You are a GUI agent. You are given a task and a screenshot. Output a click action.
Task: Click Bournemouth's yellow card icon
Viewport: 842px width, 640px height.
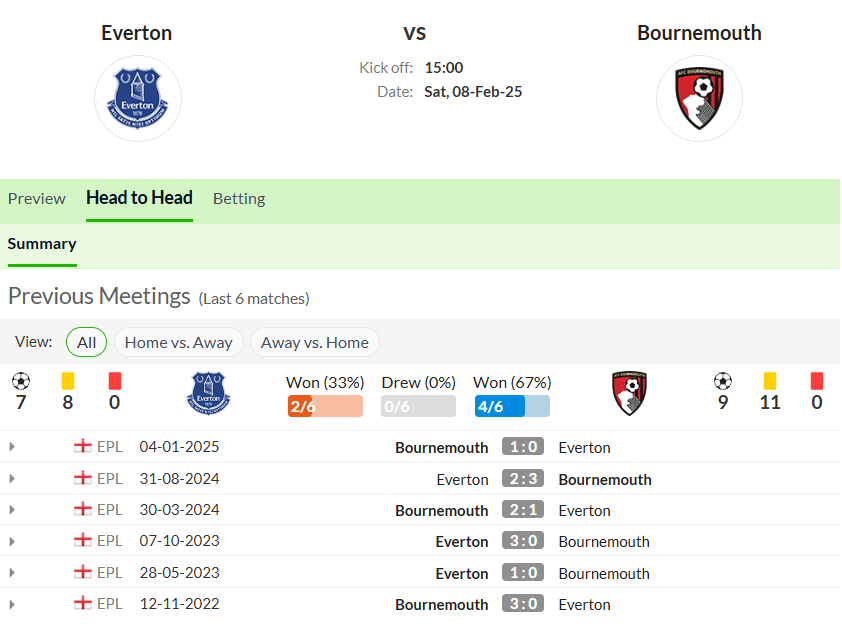770,381
